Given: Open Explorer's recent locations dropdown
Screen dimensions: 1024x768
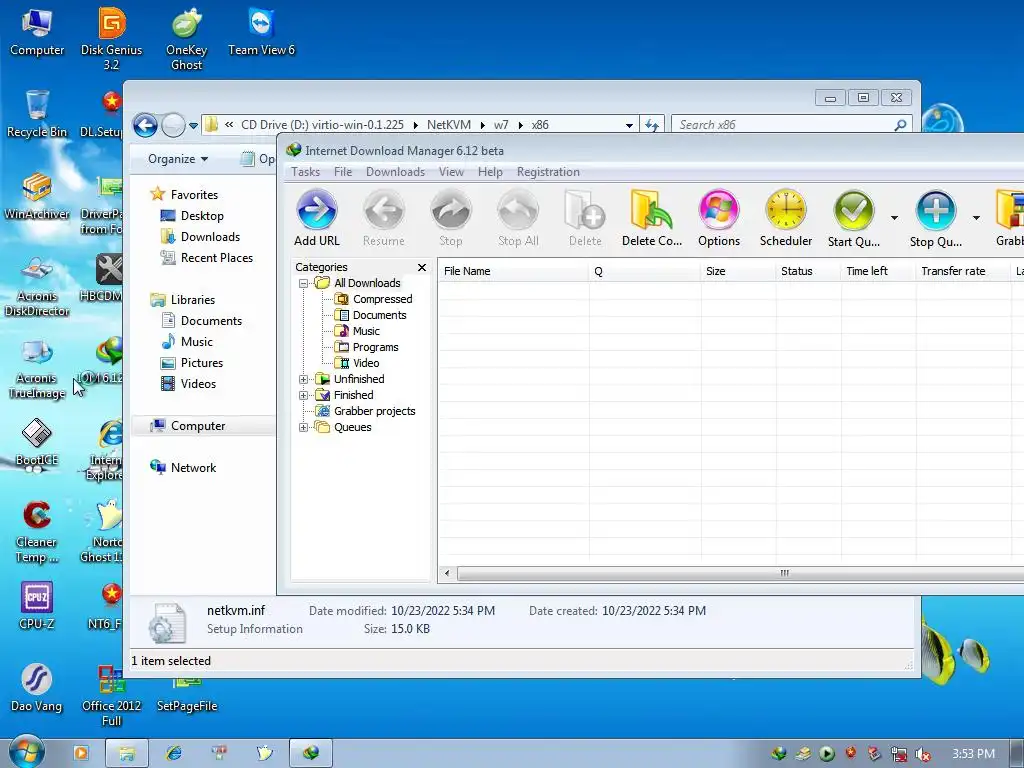Looking at the screenshot, I should point(193,125).
